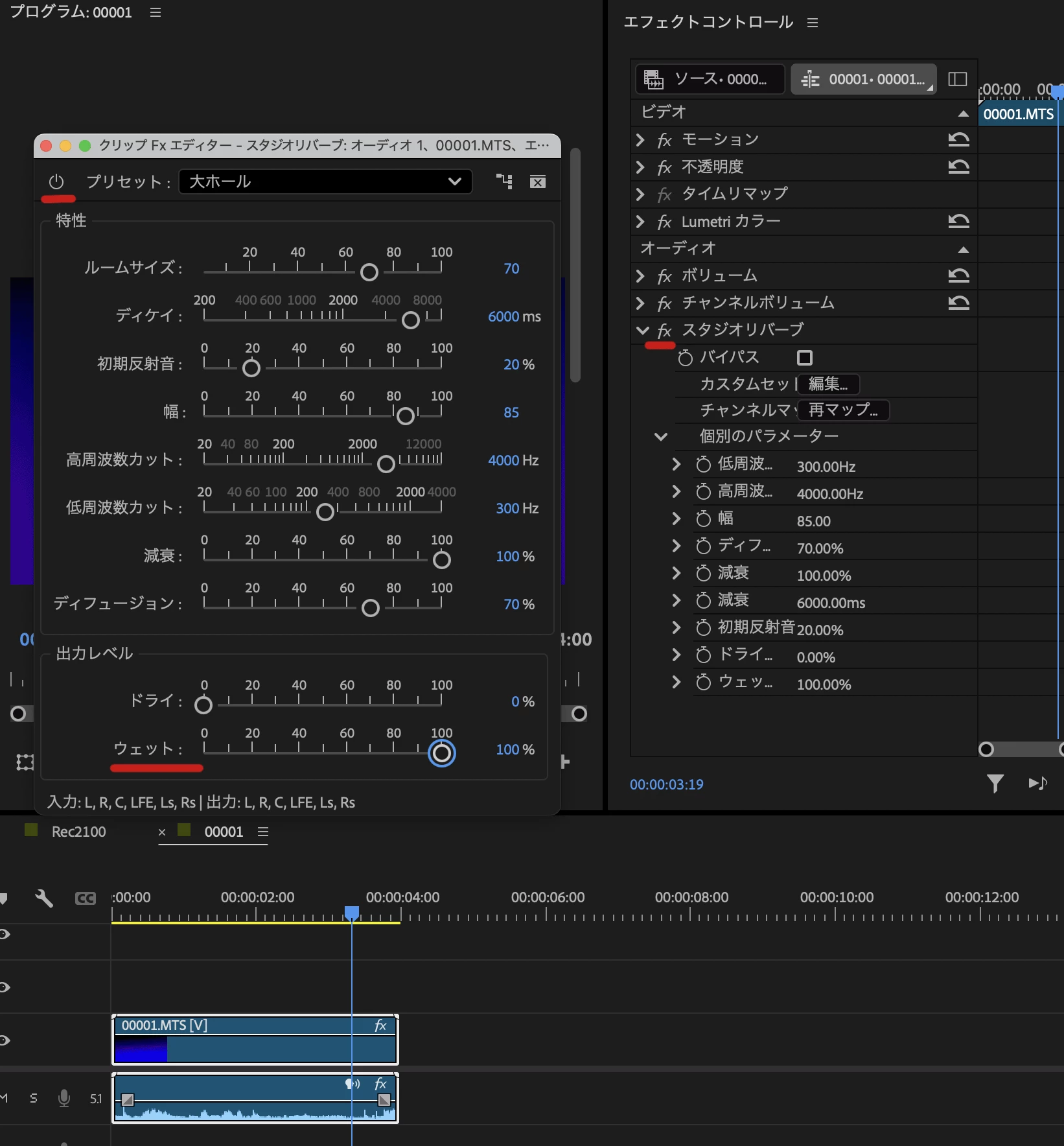Click the 再マップ... channel map button
Image resolution: width=1064 pixels, height=1146 pixels.
pyautogui.click(x=844, y=410)
